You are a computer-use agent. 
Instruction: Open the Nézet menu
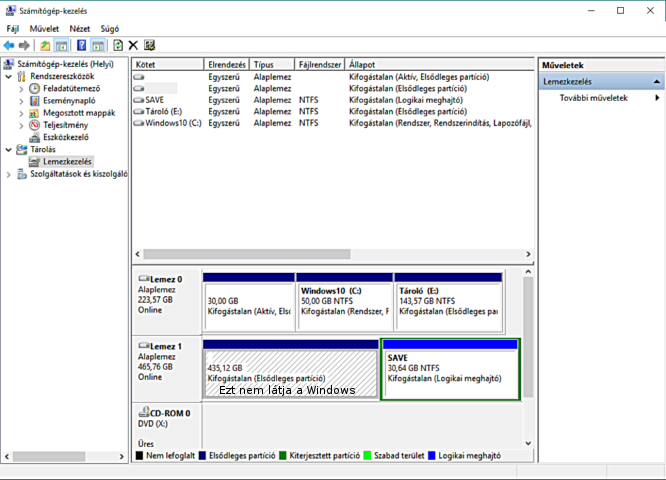[80, 29]
